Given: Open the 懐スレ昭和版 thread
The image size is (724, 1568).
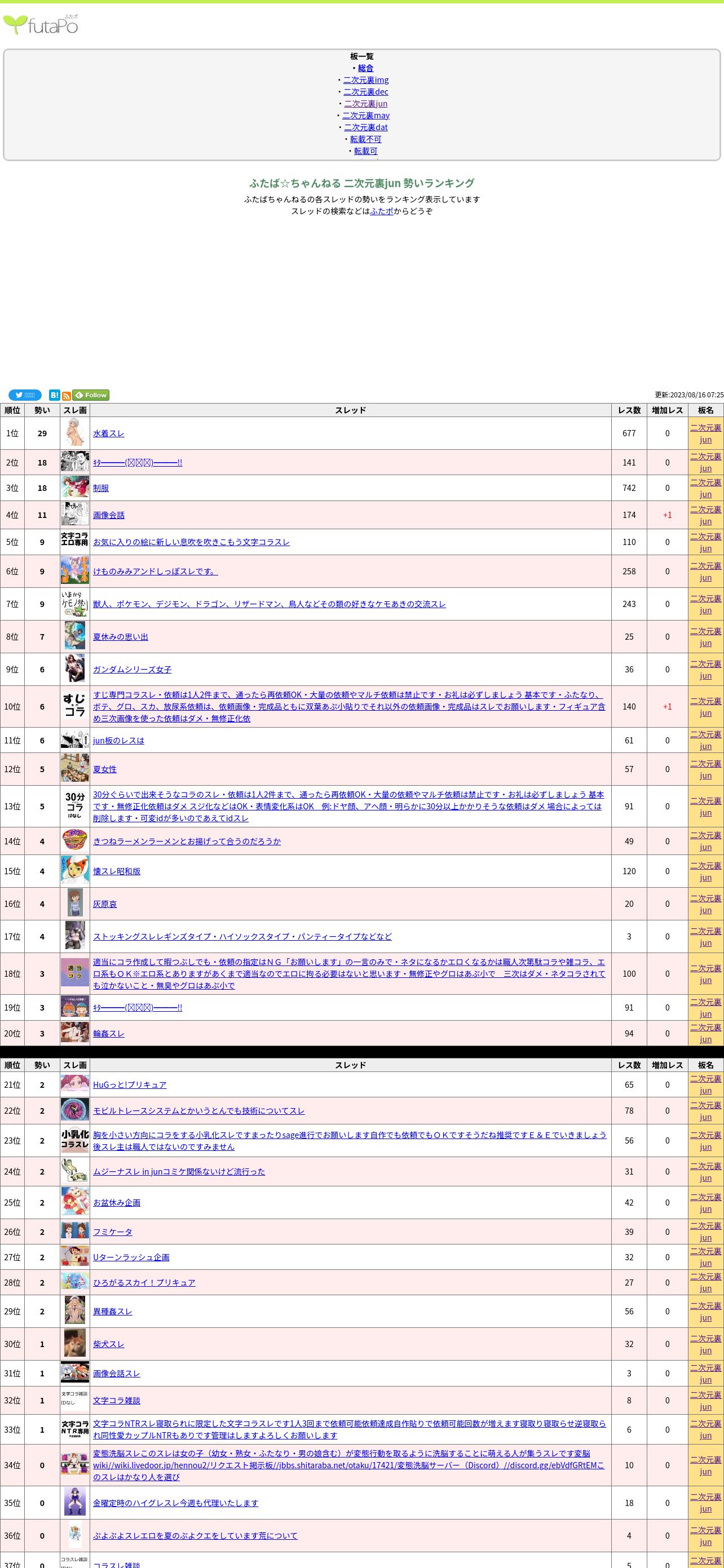Looking at the screenshot, I should tap(116, 872).
